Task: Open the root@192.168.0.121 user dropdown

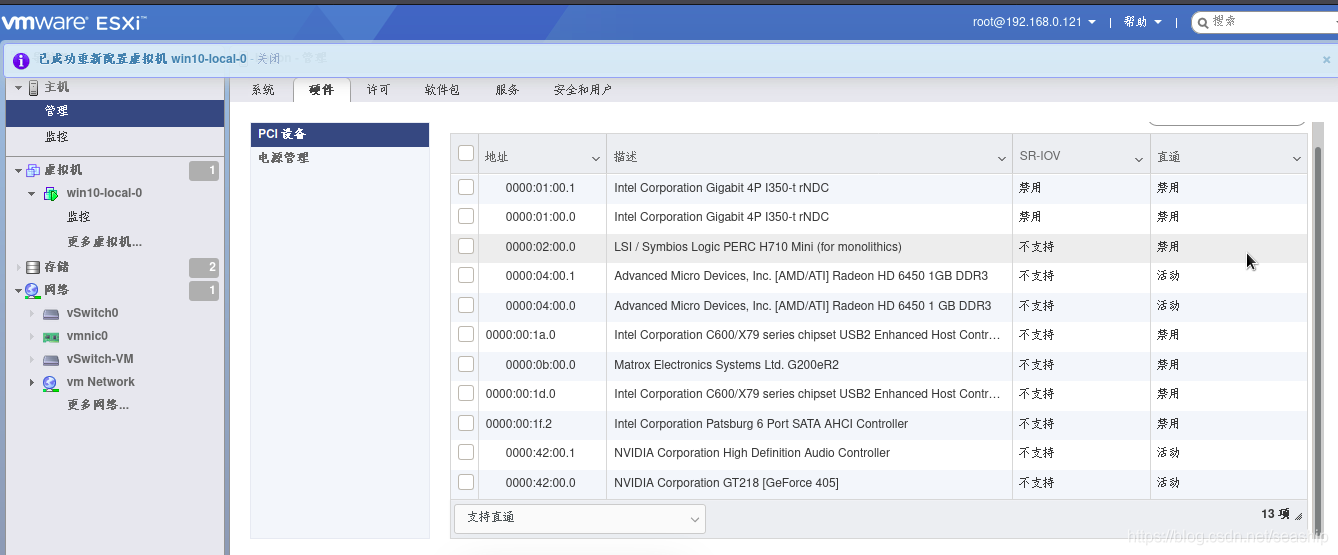Action: point(1034,22)
